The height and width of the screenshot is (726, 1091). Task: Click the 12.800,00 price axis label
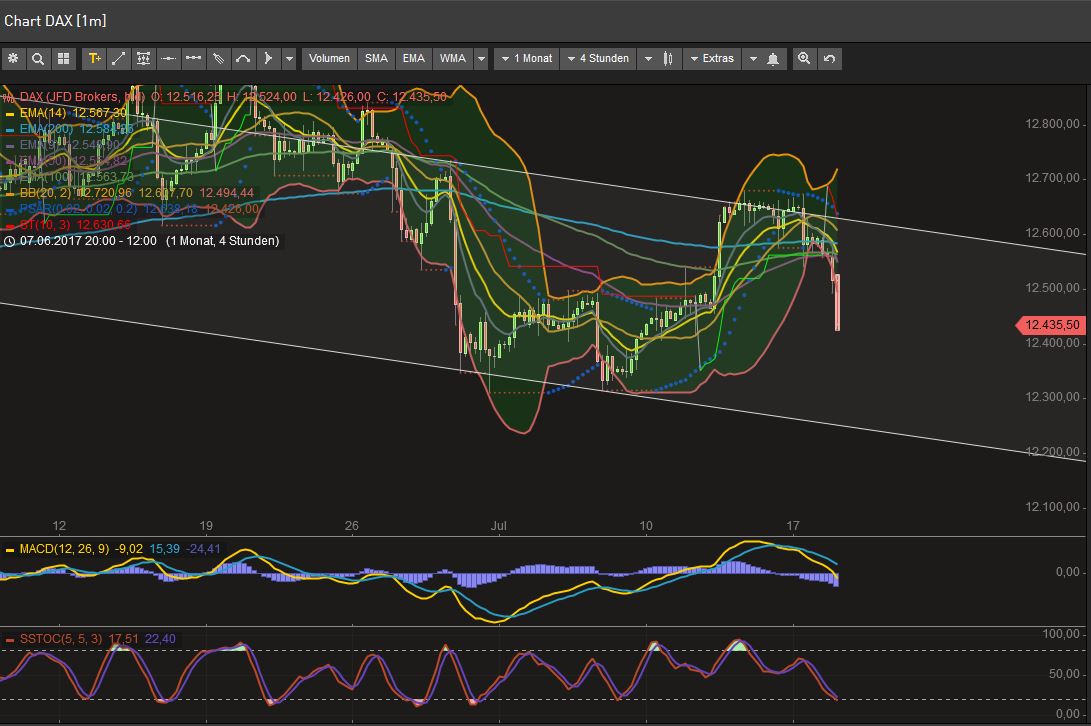pos(1052,124)
